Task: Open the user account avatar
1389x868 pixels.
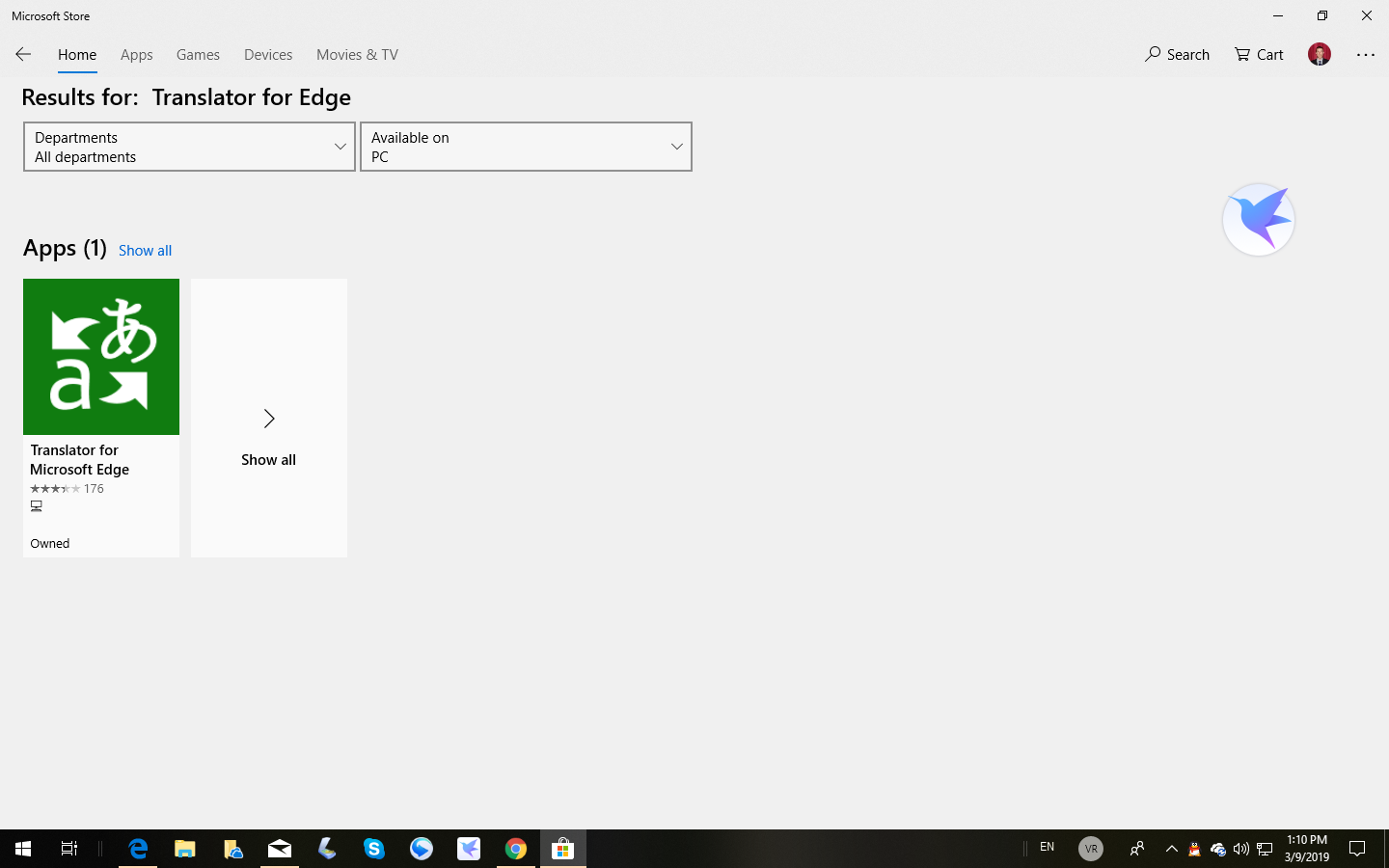Action: click(1320, 54)
